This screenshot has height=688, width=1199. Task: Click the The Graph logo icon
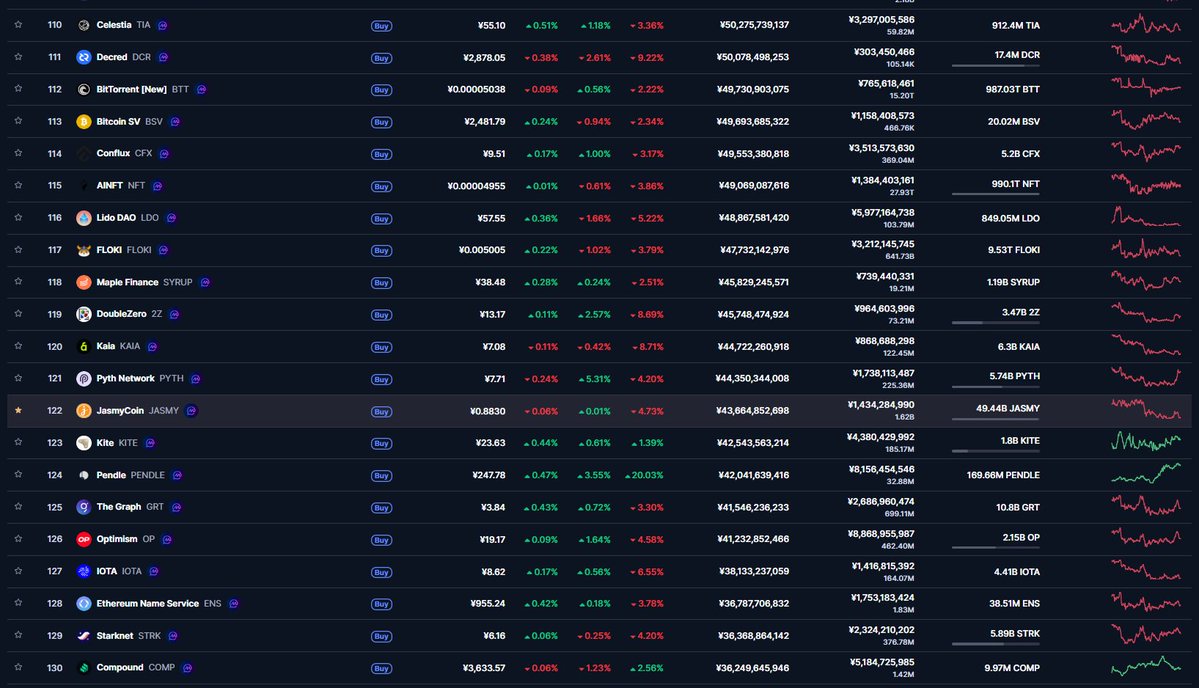point(84,507)
